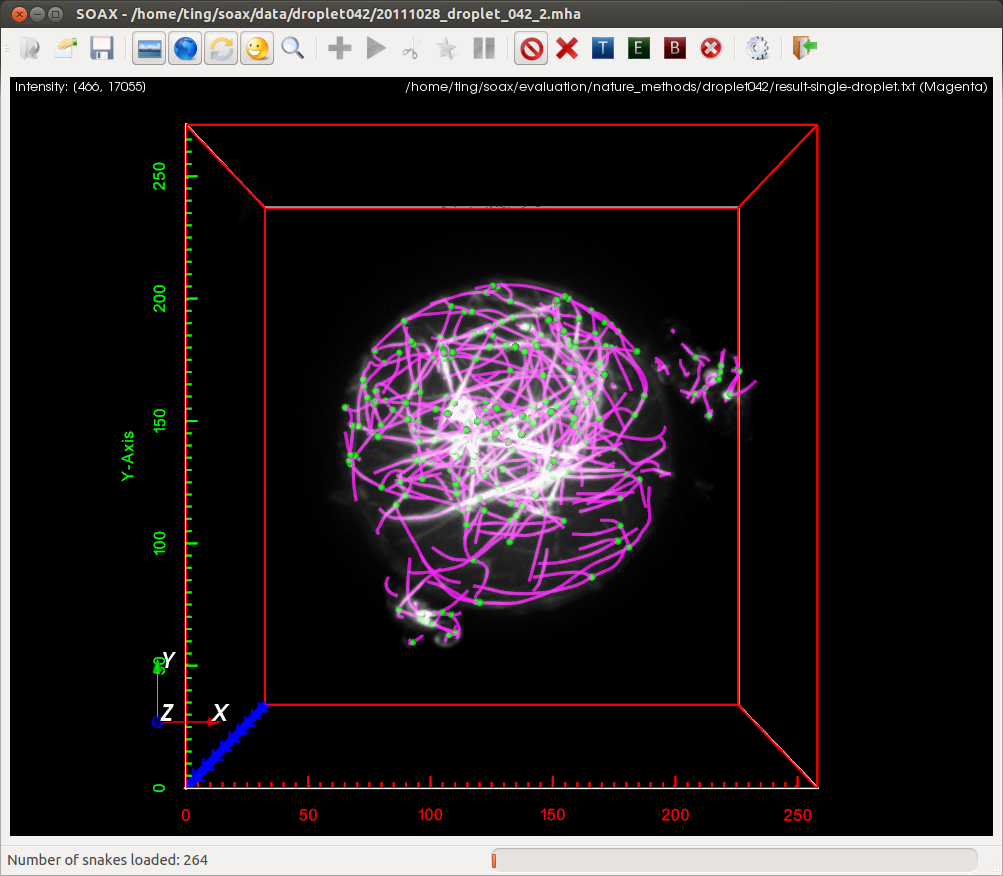Save the session using the floppy disk icon
Image resolution: width=1003 pixels, height=876 pixels.
tap(102, 47)
